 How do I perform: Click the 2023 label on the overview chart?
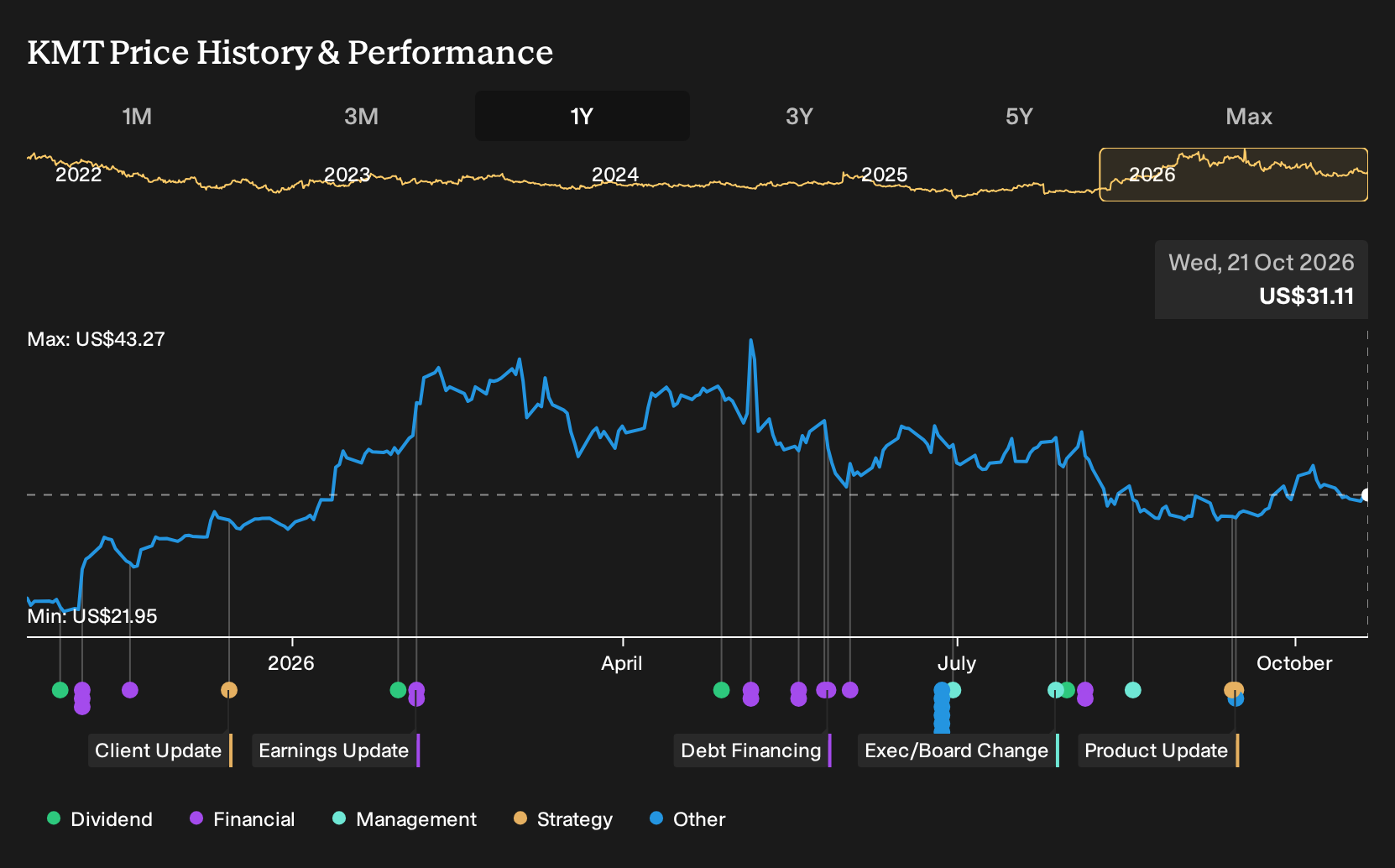(347, 175)
